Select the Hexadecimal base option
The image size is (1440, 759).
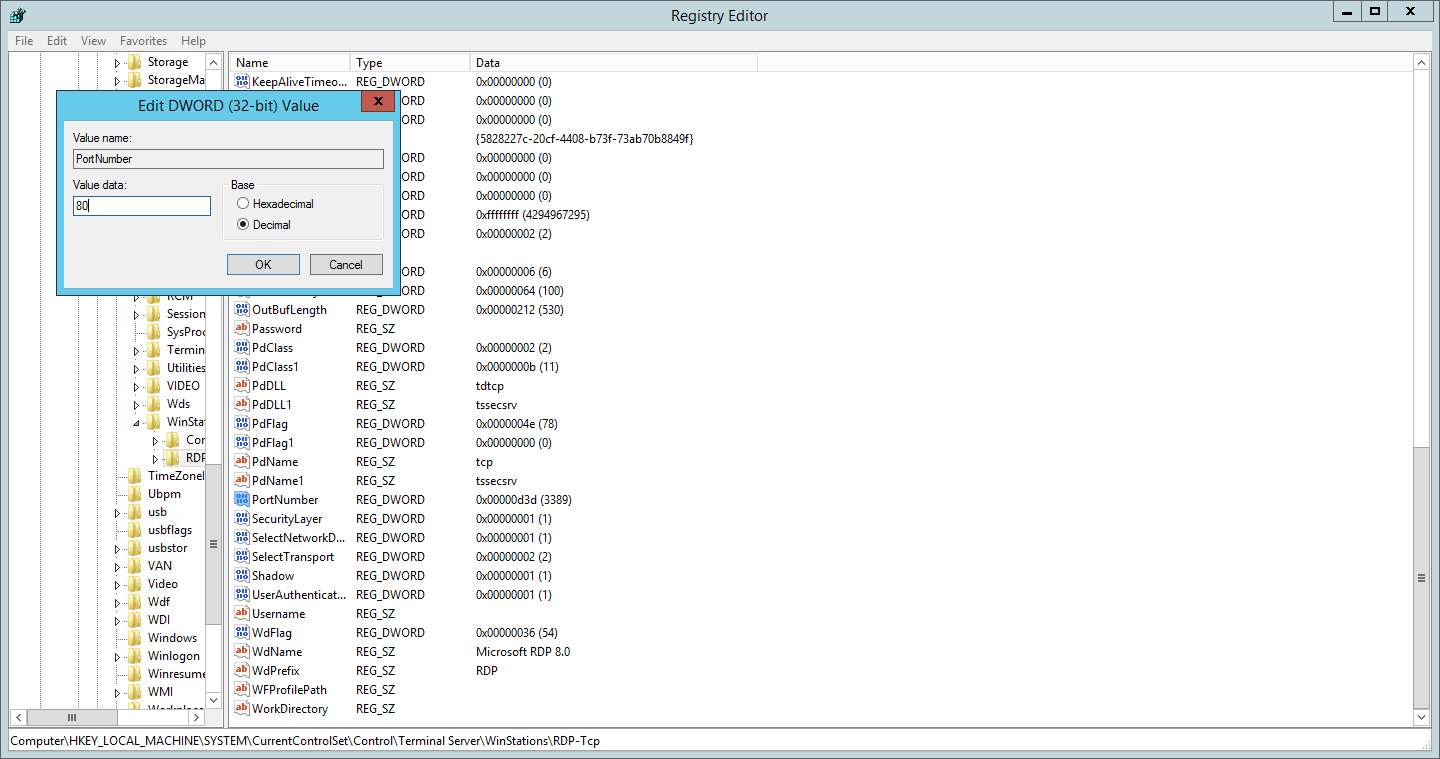(243, 204)
